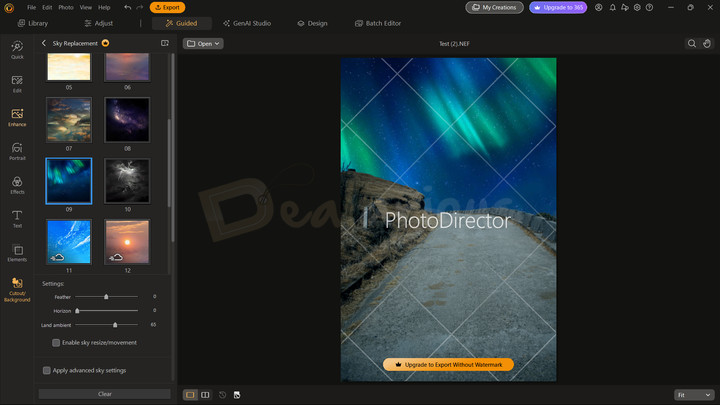Open the help question mark icon
720x405 pixels.
point(649,7)
